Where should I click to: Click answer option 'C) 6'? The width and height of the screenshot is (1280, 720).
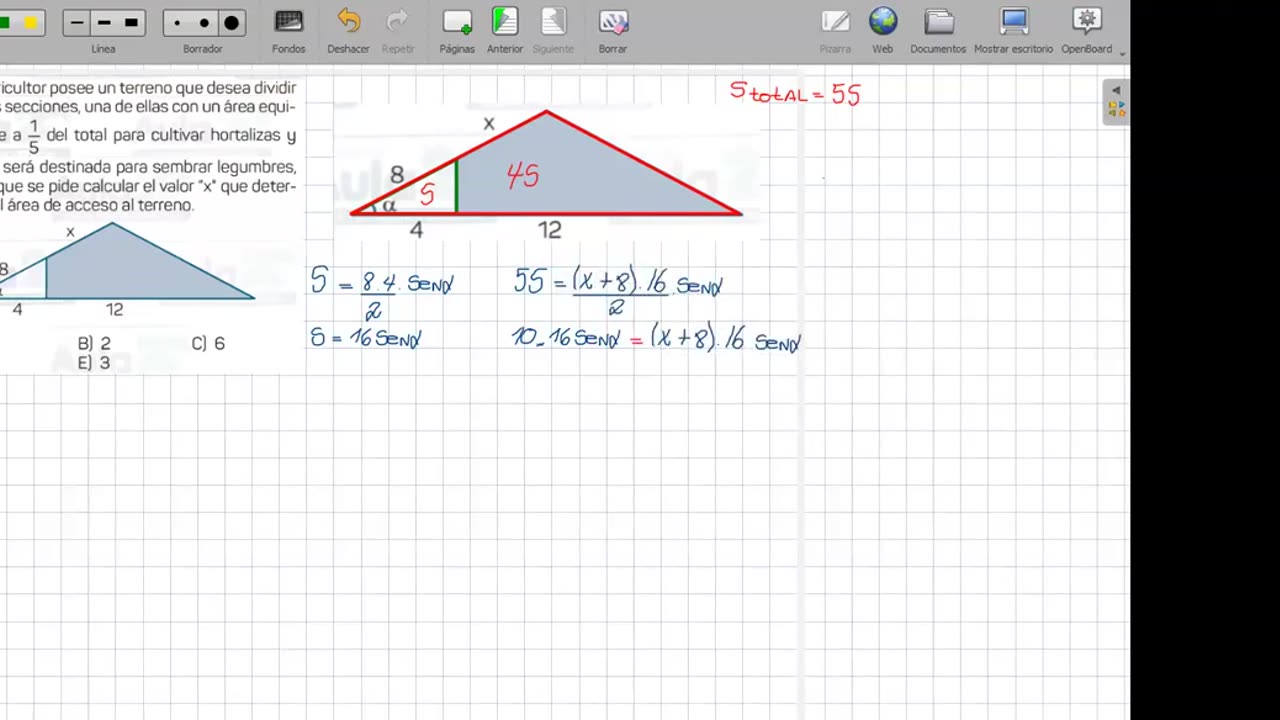click(x=208, y=343)
